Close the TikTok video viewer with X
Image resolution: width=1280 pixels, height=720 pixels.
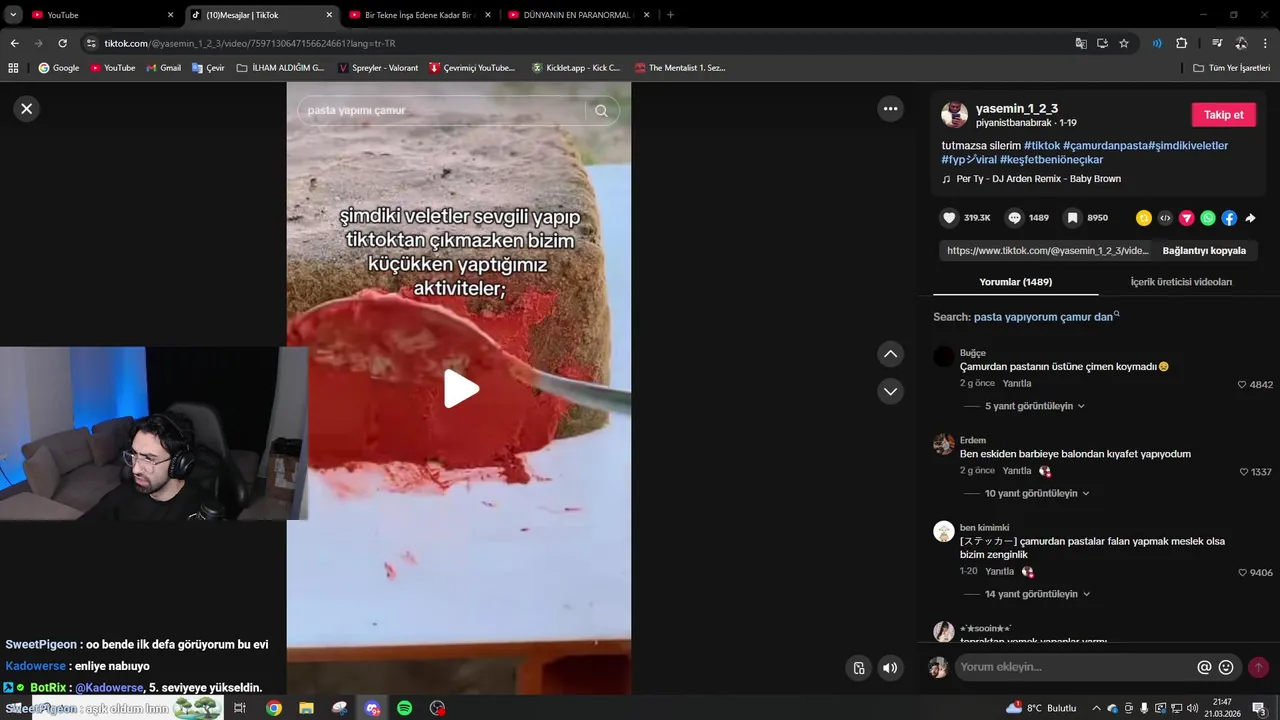[x=27, y=109]
